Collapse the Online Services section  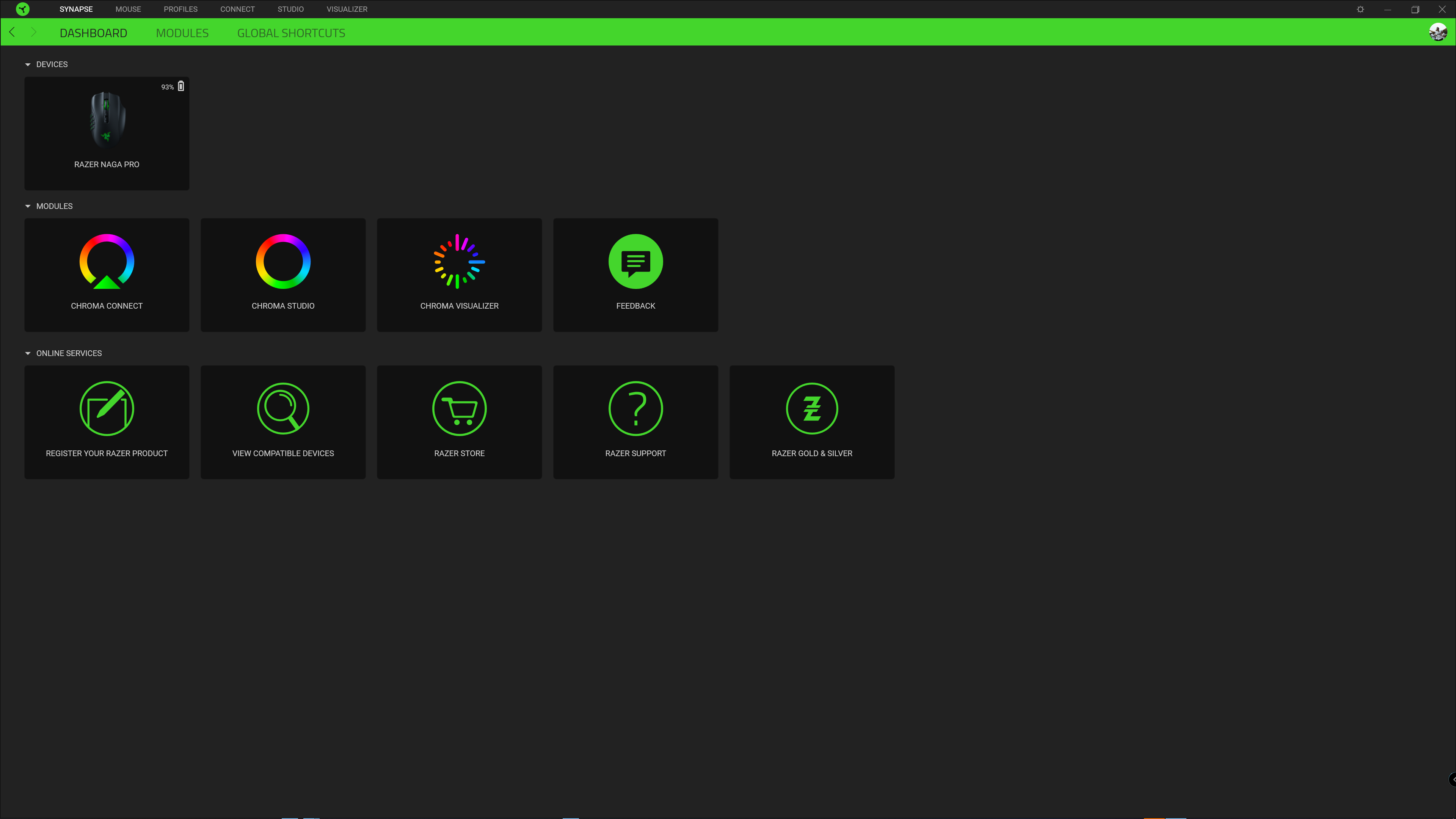[28, 353]
